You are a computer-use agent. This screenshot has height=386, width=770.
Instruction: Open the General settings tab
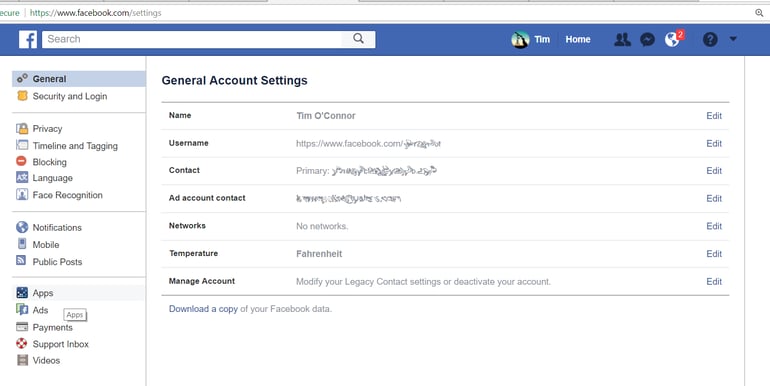(79, 79)
